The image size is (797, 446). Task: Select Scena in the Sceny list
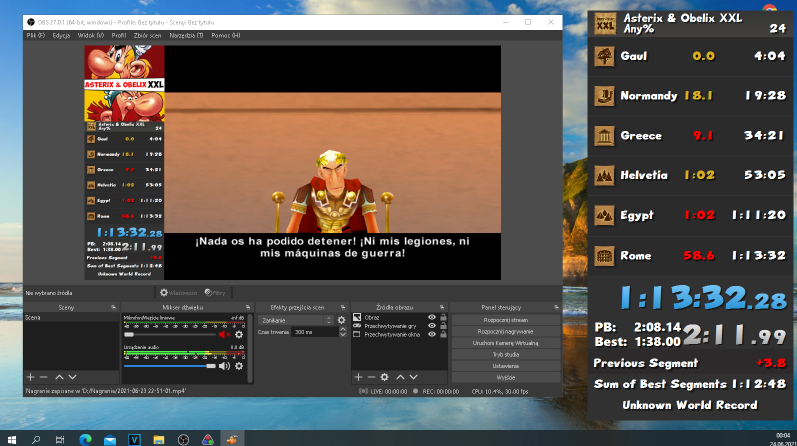tap(71, 317)
